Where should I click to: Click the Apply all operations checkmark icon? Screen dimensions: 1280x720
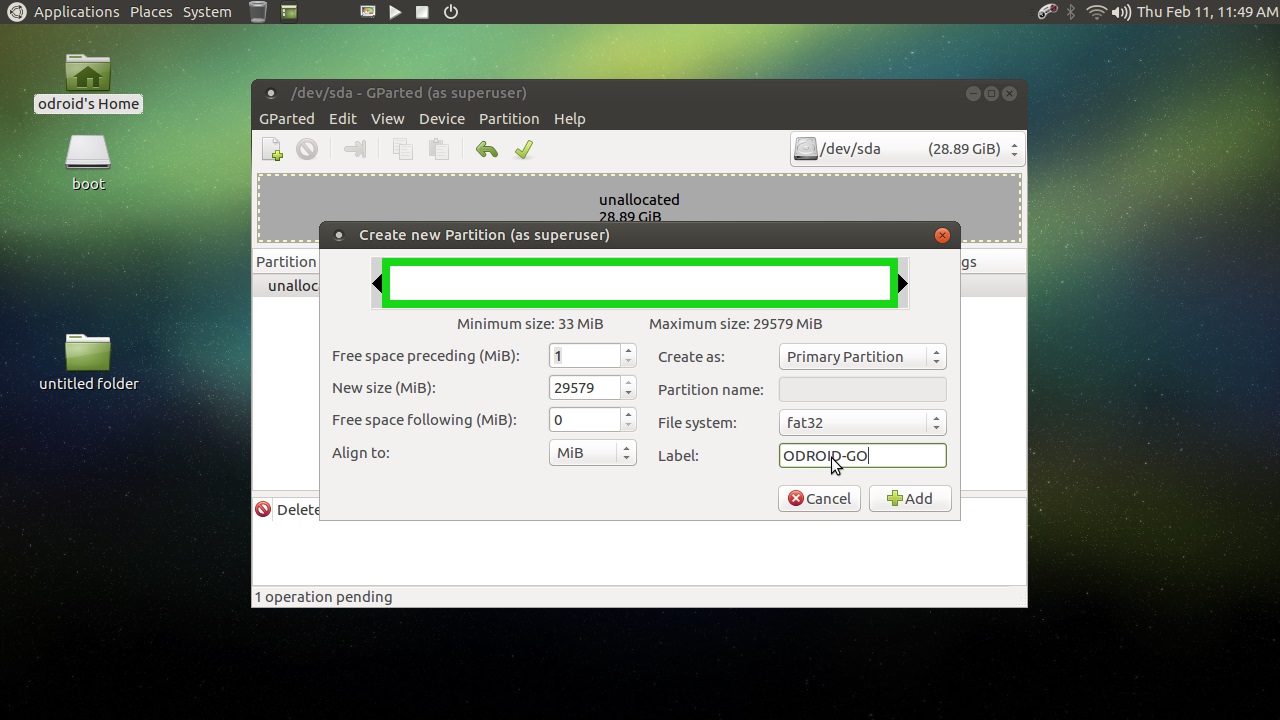coord(523,150)
